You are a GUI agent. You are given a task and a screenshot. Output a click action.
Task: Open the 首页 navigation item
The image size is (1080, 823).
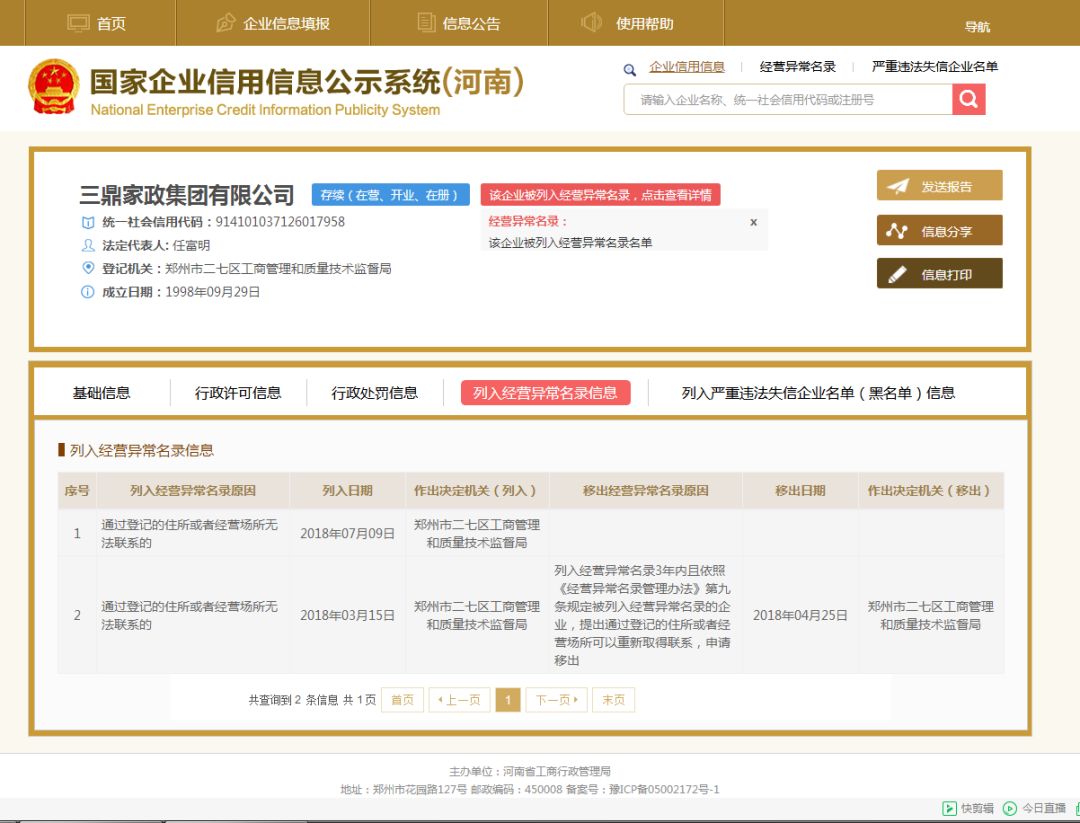[100, 23]
